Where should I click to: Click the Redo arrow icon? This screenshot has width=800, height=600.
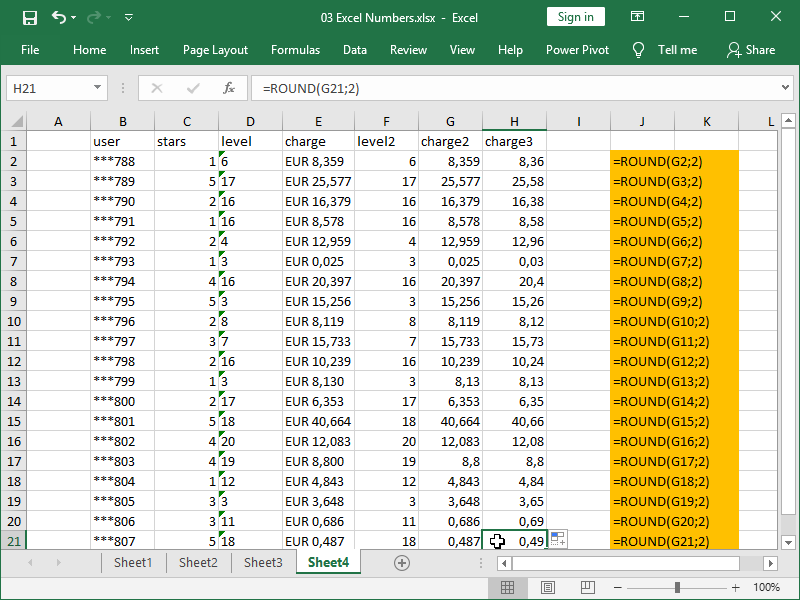[x=94, y=18]
